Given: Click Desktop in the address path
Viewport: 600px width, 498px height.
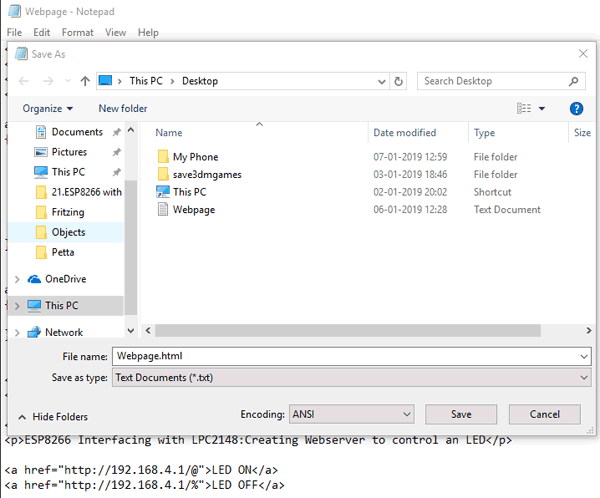Looking at the screenshot, I should pos(200,81).
